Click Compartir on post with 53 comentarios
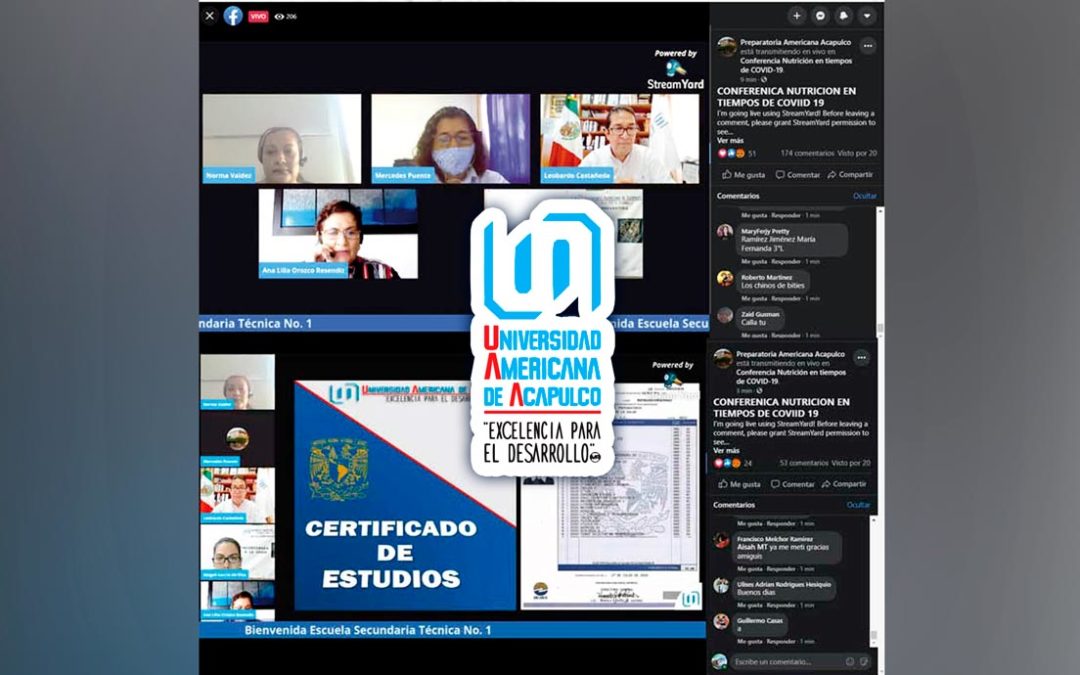Image resolution: width=1080 pixels, height=675 pixels. [843, 484]
